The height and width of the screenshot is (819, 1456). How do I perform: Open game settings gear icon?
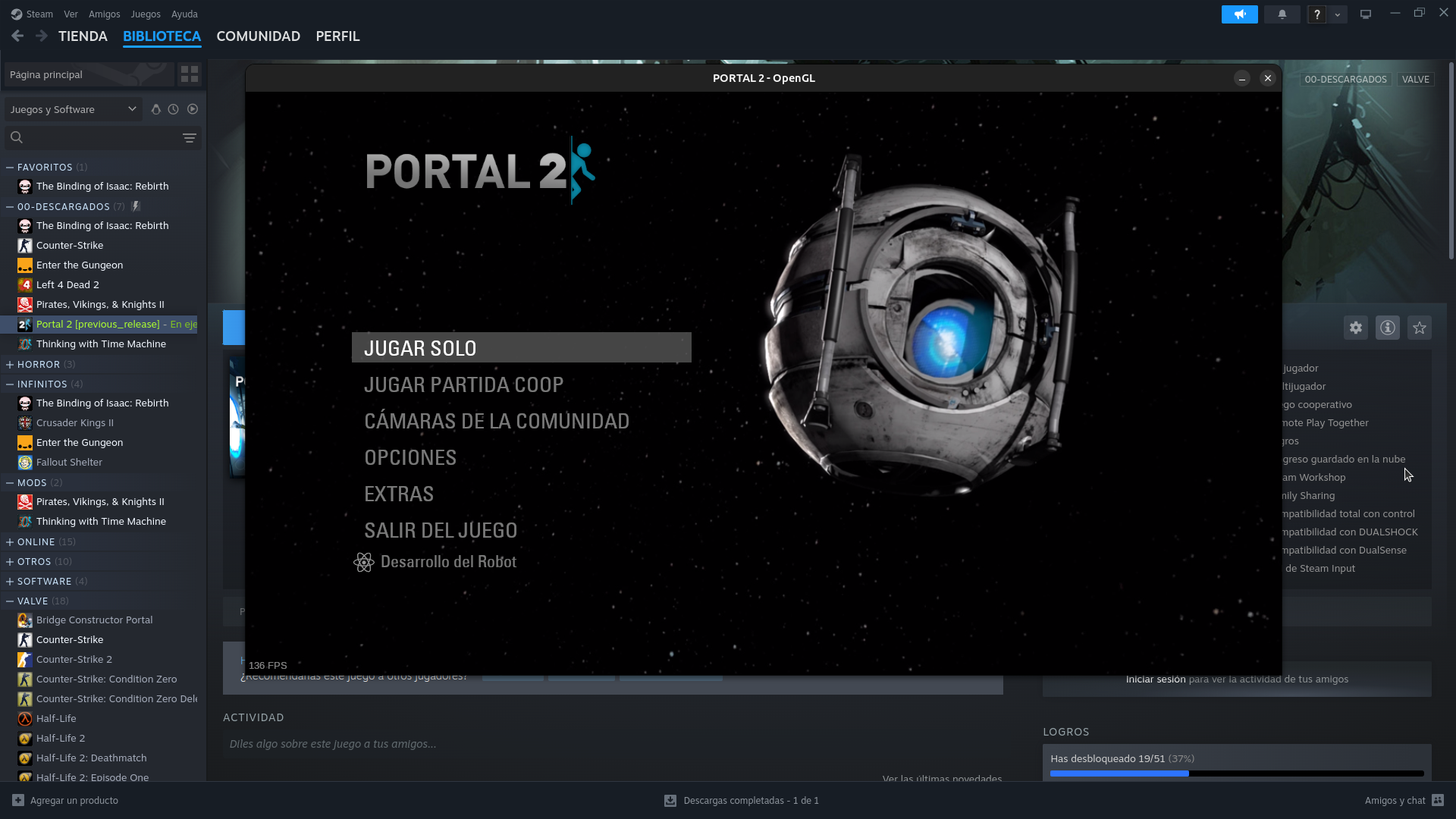pos(1356,328)
